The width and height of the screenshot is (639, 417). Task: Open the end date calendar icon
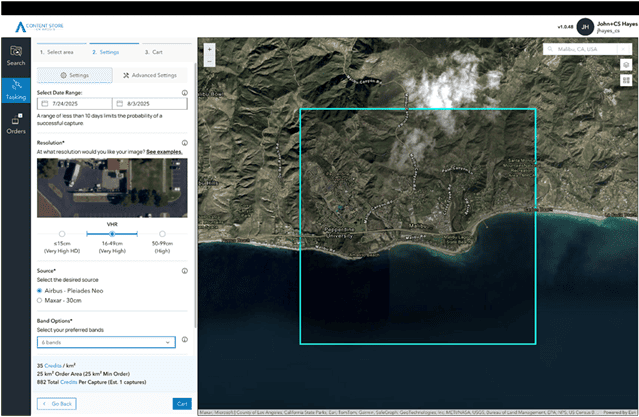click(119, 104)
